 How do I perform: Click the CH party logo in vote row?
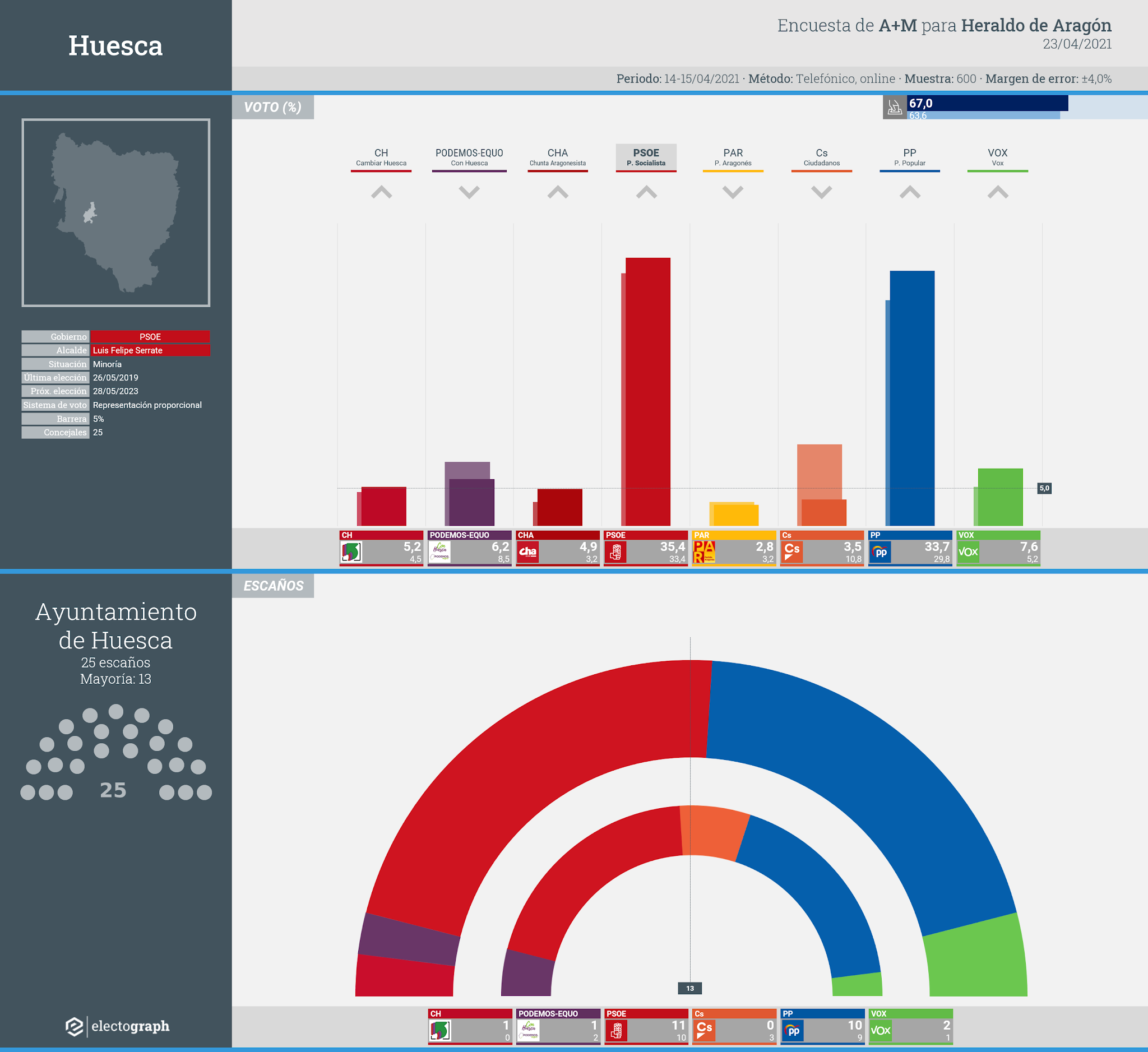click(x=351, y=552)
